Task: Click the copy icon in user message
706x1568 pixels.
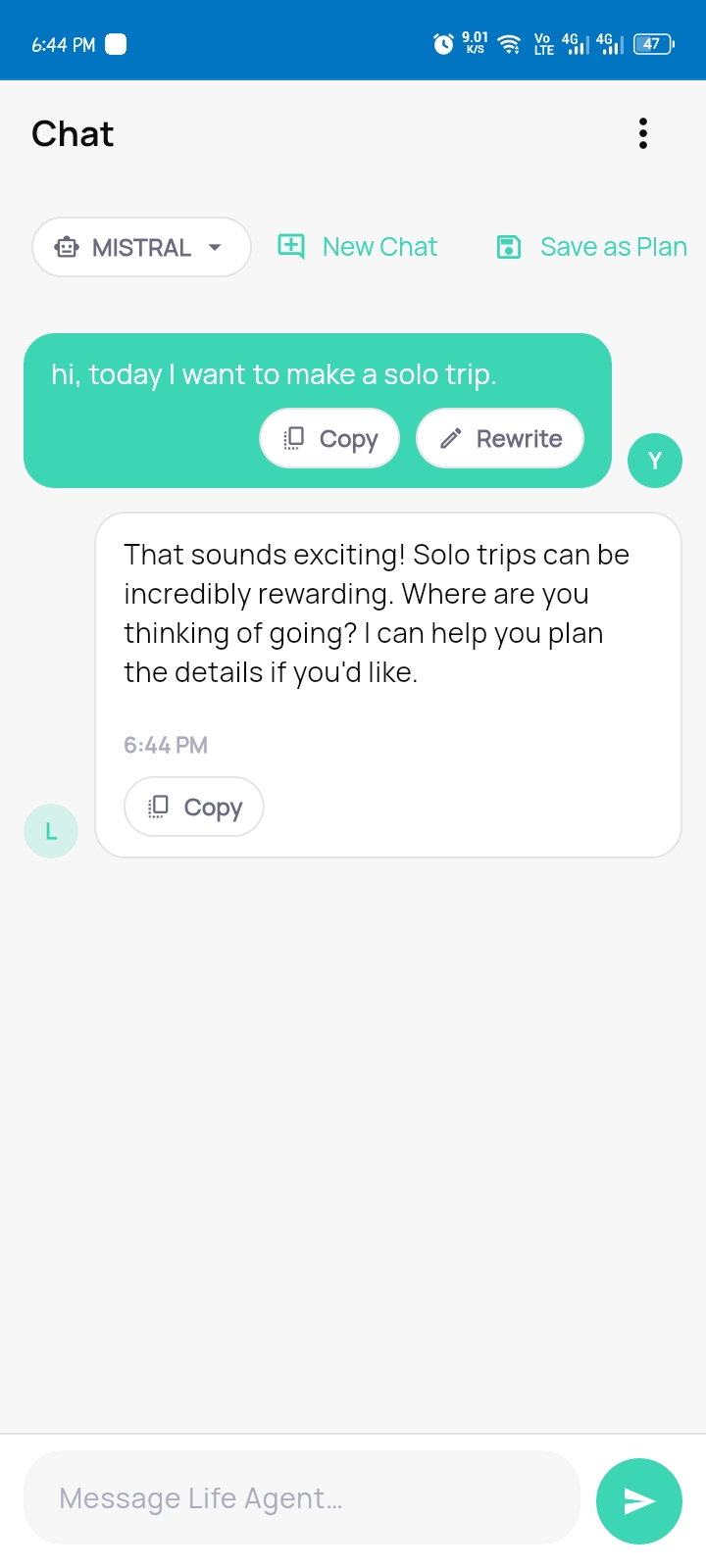Action: point(294,439)
